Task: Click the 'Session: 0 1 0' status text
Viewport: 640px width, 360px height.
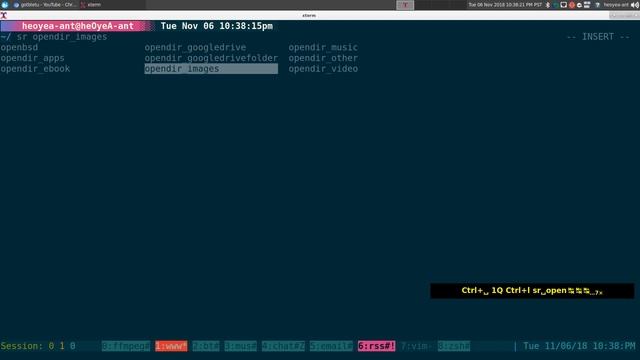Action: point(38,346)
